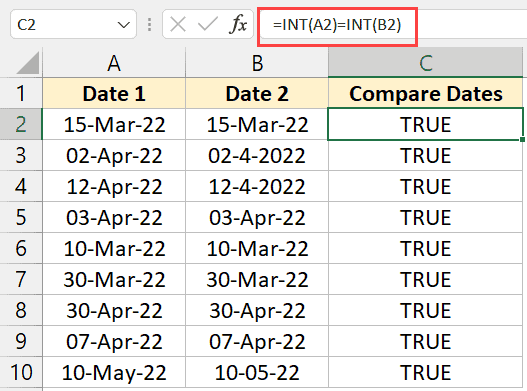
Task: Select cell C2 showing TRUE
Action: [425, 124]
